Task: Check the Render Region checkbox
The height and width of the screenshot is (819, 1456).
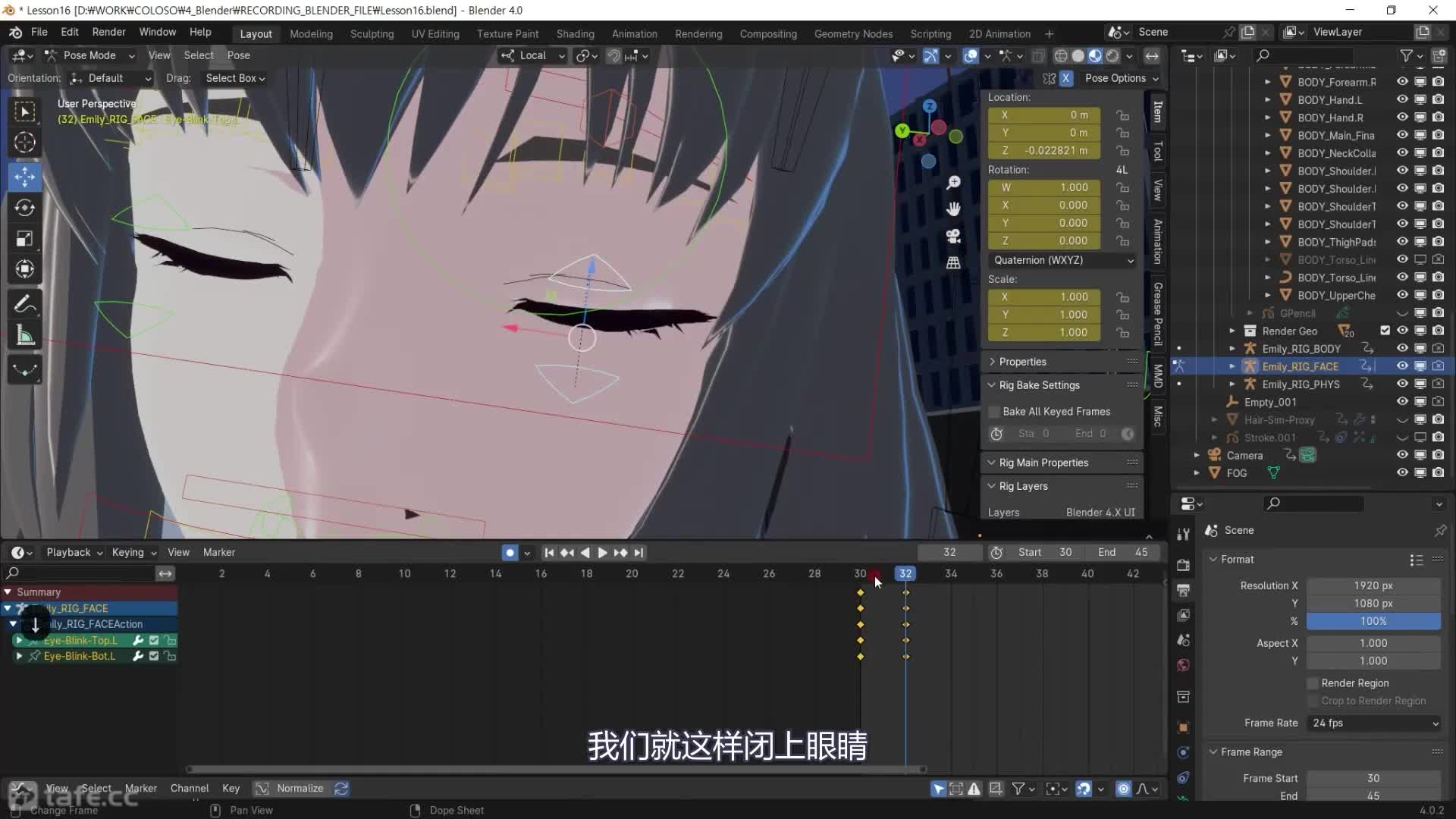Action: pos(1313,683)
